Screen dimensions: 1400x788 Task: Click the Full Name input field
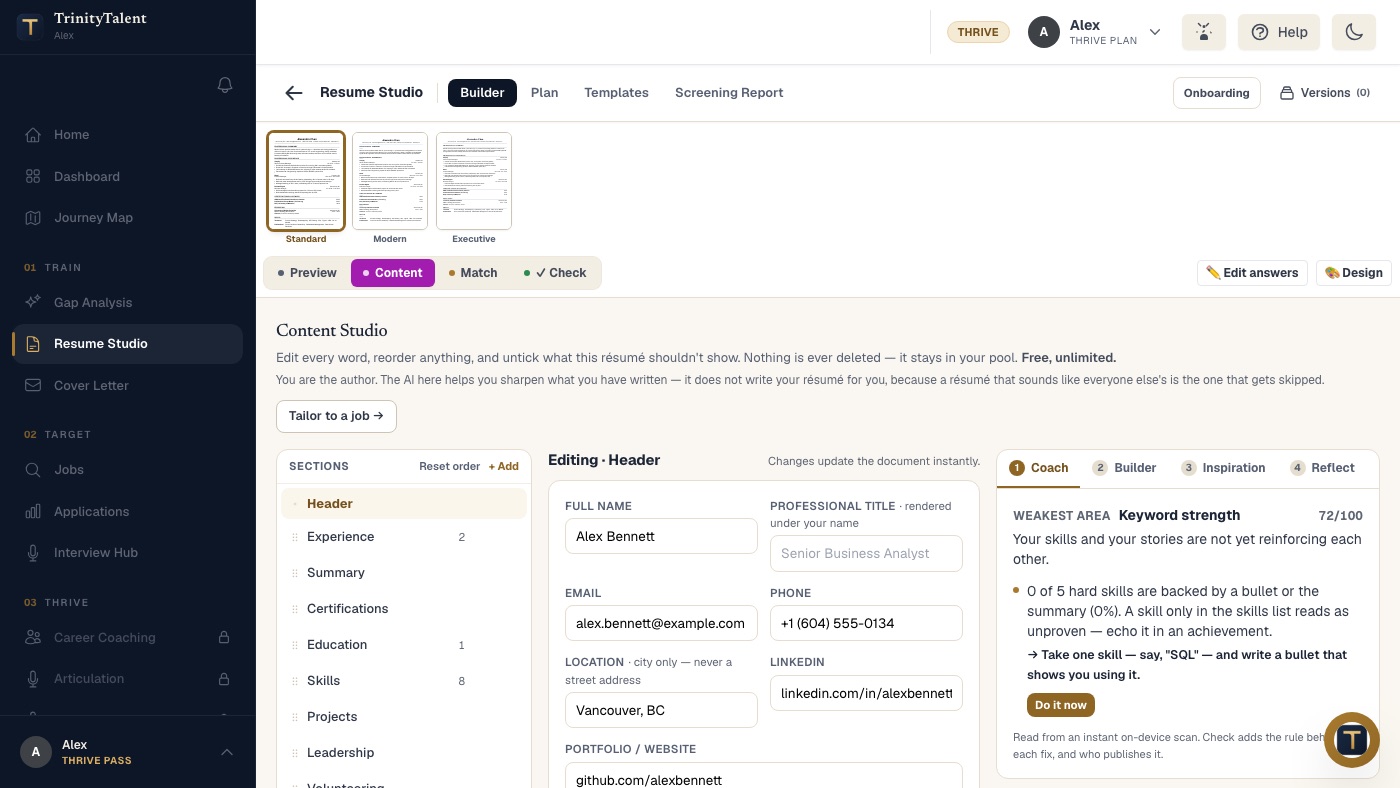[x=661, y=536]
